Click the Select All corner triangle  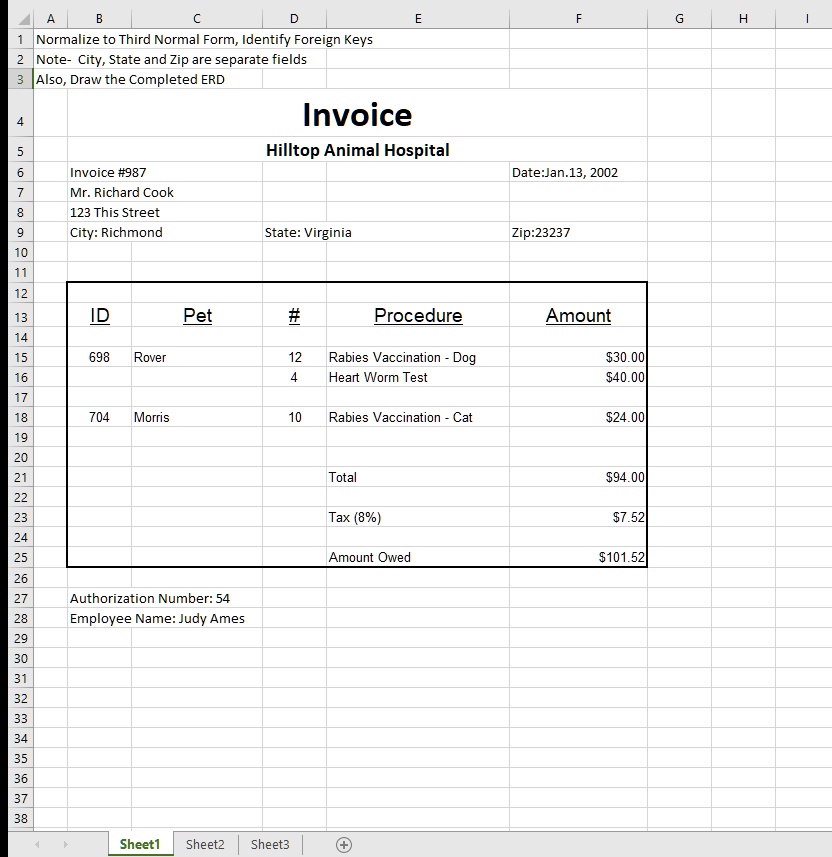(23, 19)
